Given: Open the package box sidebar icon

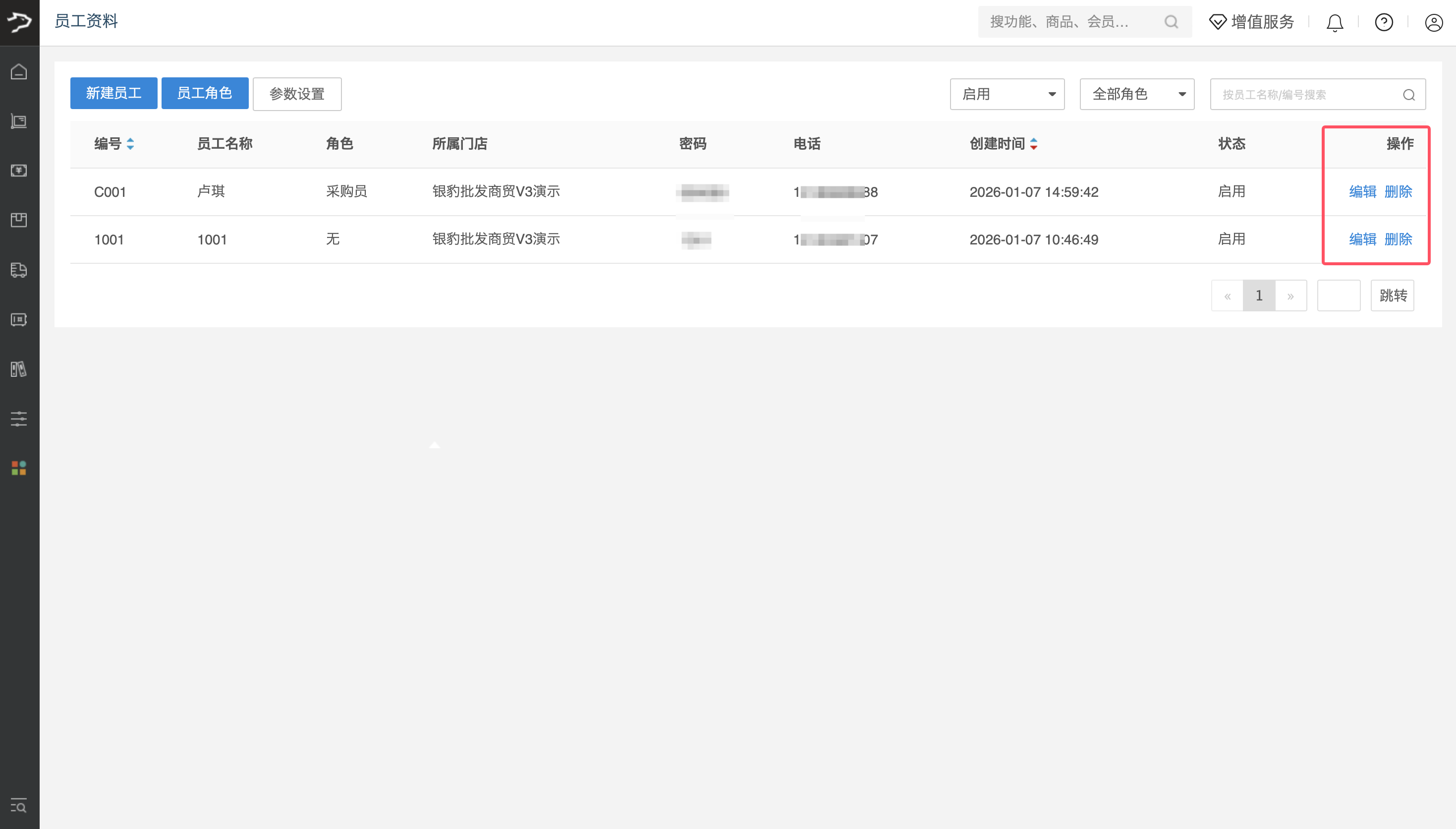Looking at the screenshot, I should pyautogui.click(x=19, y=220).
